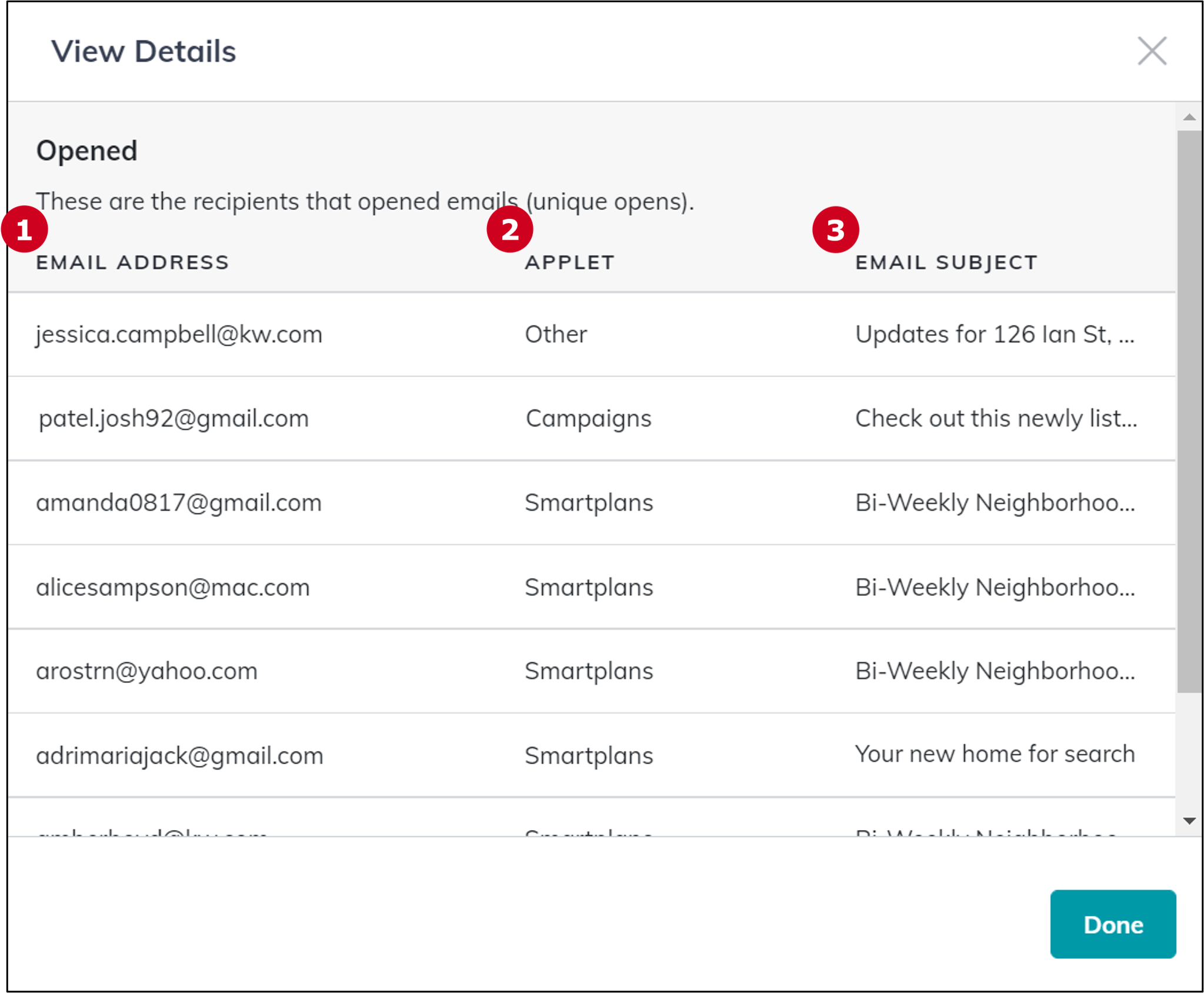Select patel.josh92@gmail.com email address
This screenshot has height=993, width=1204.
click(174, 419)
